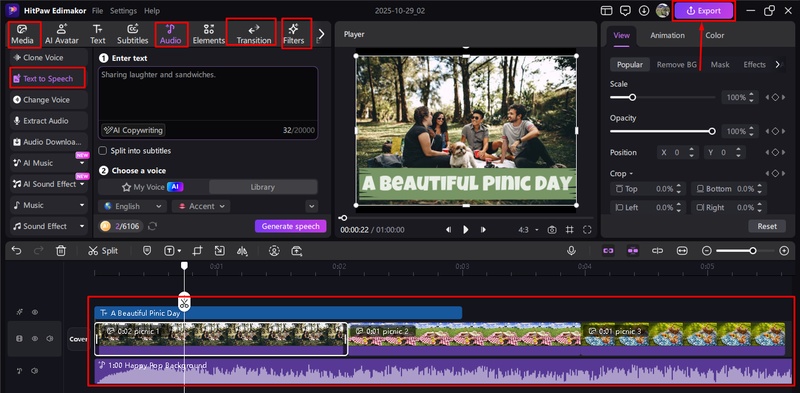The height and width of the screenshot is (393, 800).
Task: Add a keyframe for Crop
Action: click(x=775, y=174)
